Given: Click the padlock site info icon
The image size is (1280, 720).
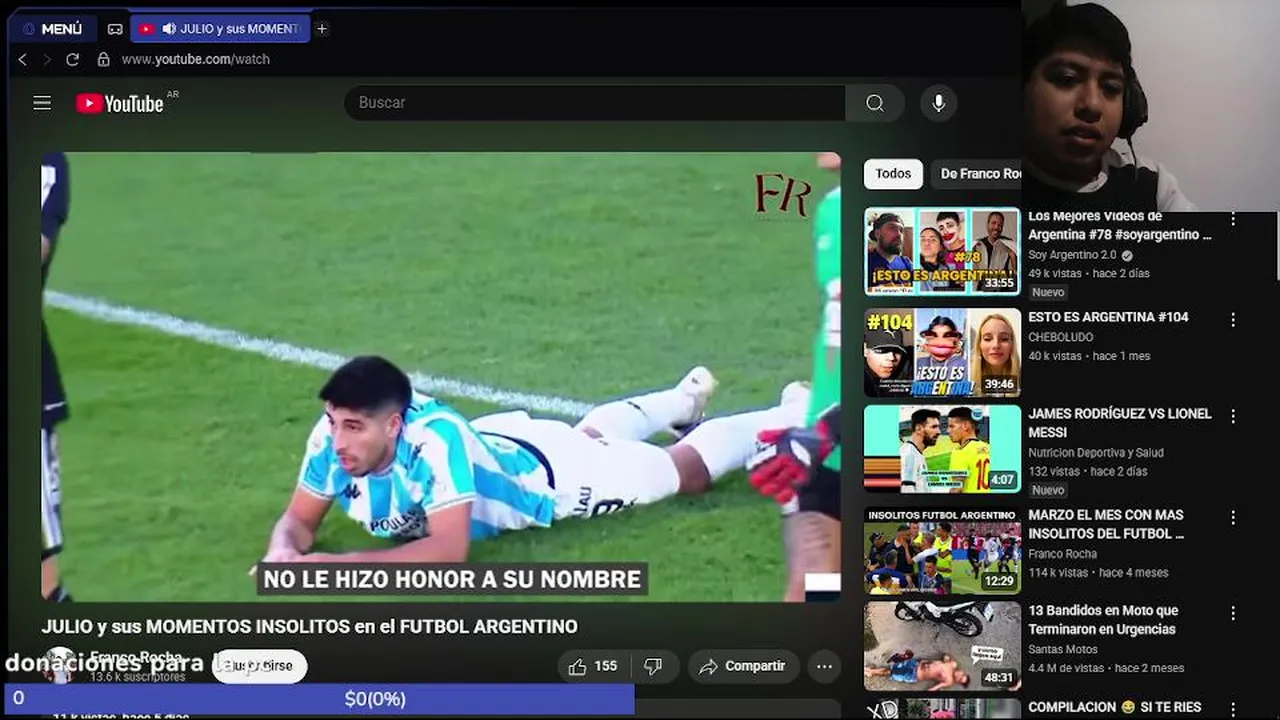Looking at the screenshot, I should (103, 60).
